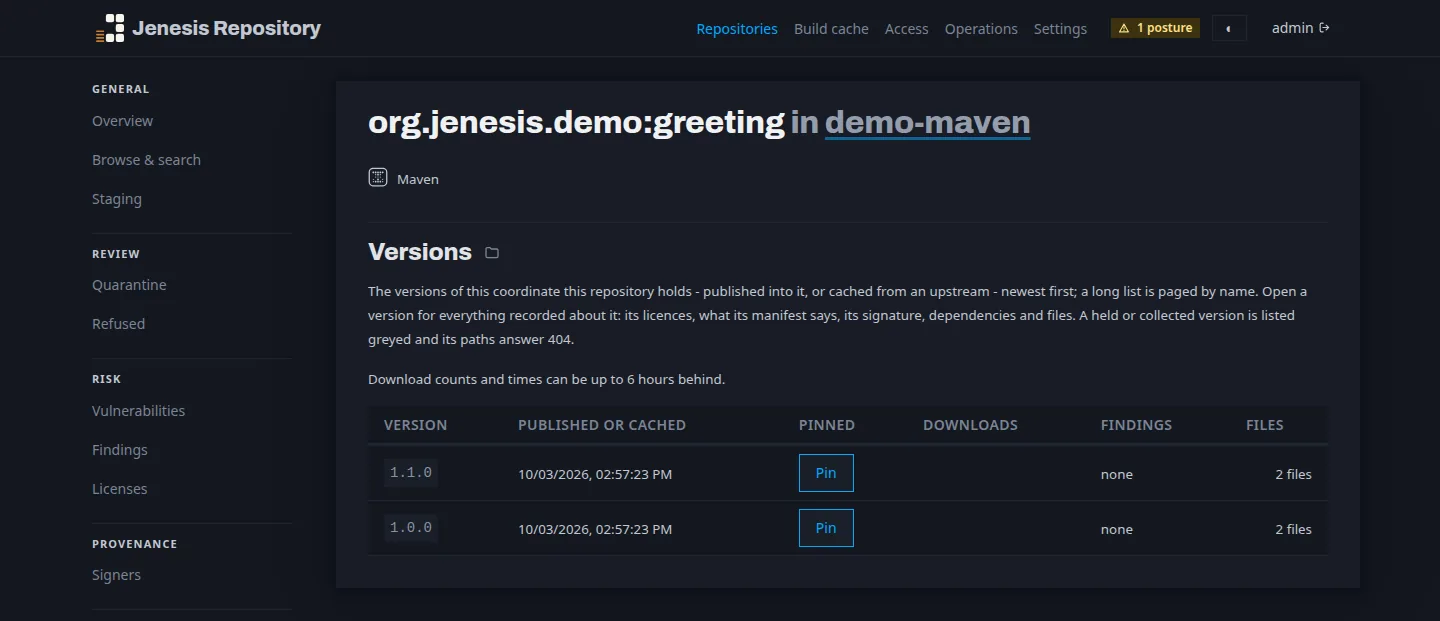Image resolution: width=1440 pixels, height=621 pixels.
Task: Click the collapse arrow button in header
Action: (x=1229, y=28)
